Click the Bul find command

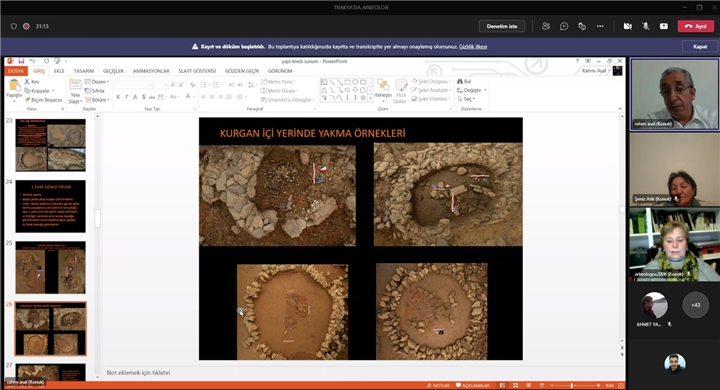pos(464,81)
